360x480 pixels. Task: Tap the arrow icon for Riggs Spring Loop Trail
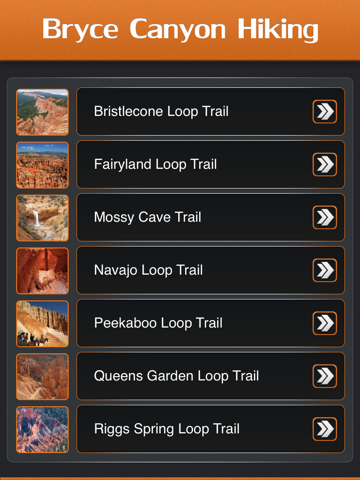click(x=324, y=429)
